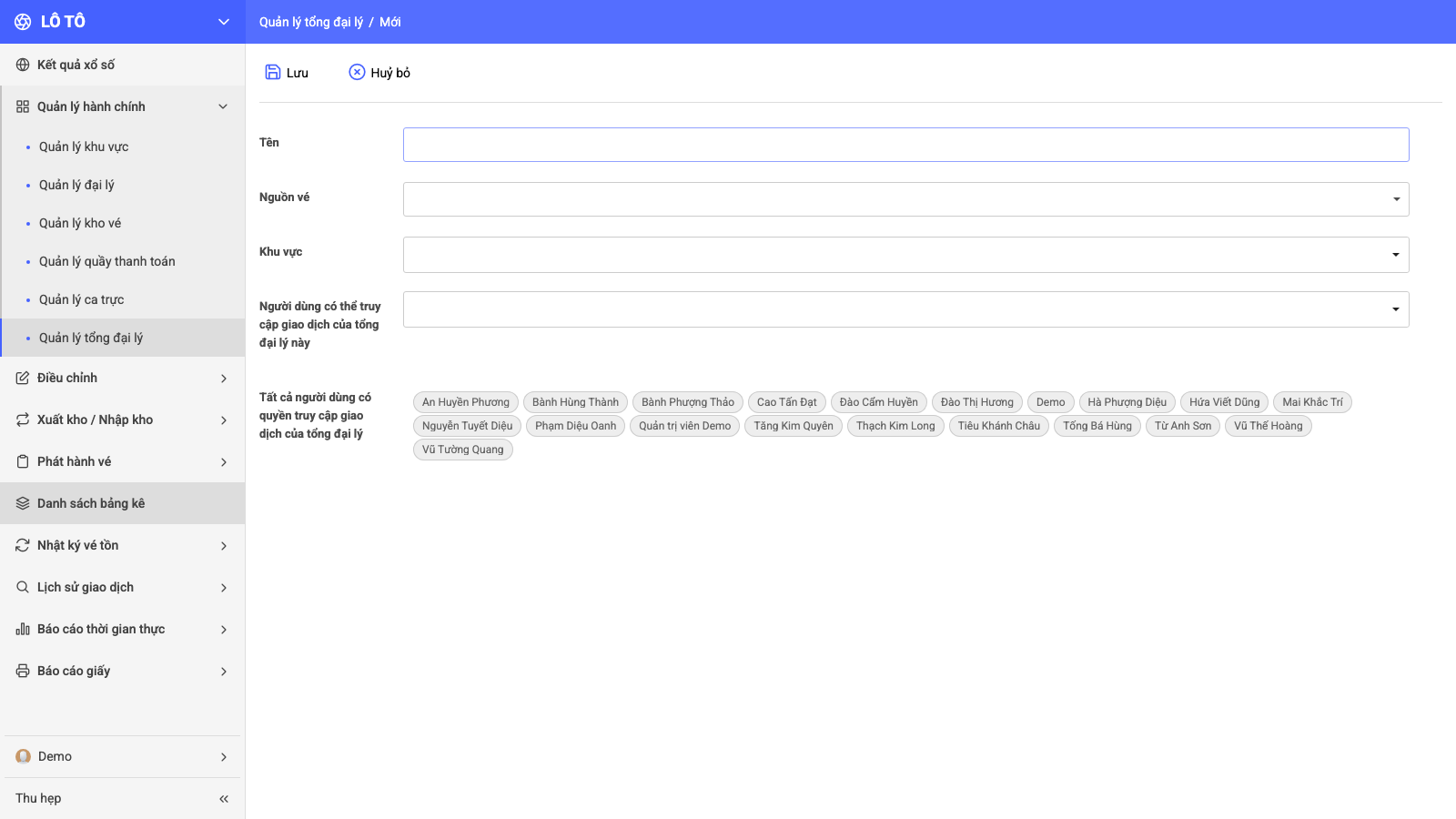Click the Lịch sử giao dịch search icon
The width and height of the screenshot is (1456, 819).
(23, 587)
